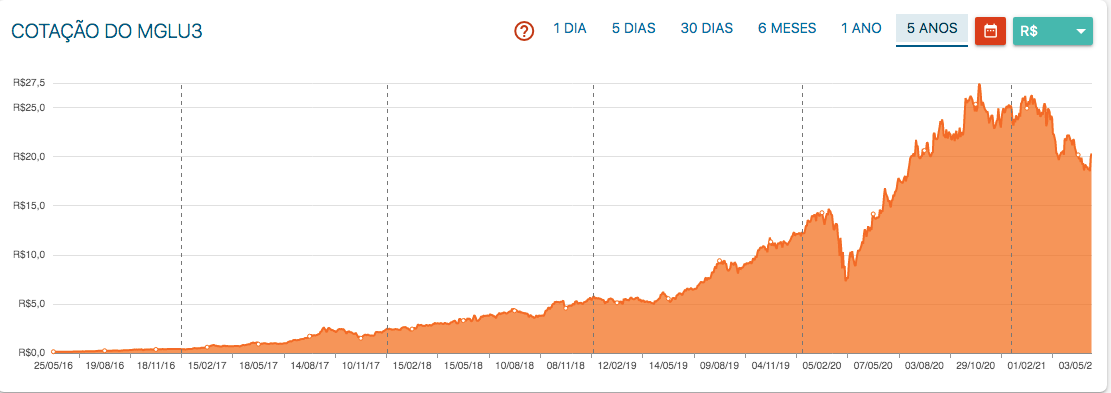Click the 18/05/17 date label
Viewport: 1111px width, 393px height.
pyautogui.click(x=258, y=367)
